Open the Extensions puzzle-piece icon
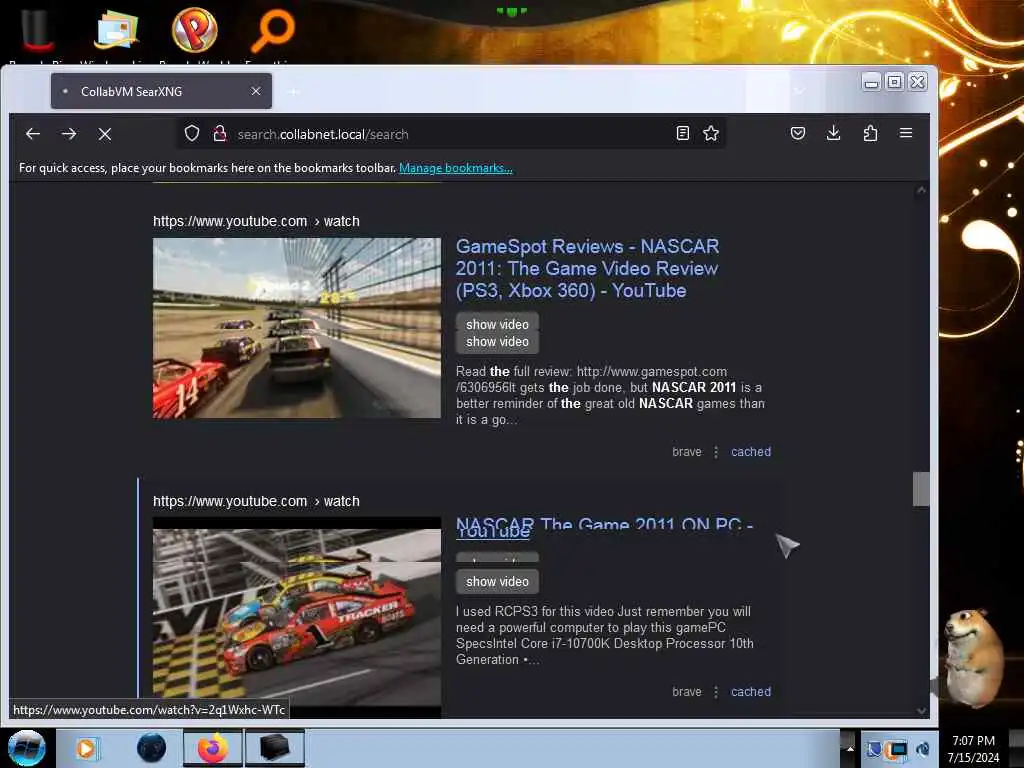1024x768 pixels. click(870, 134)
